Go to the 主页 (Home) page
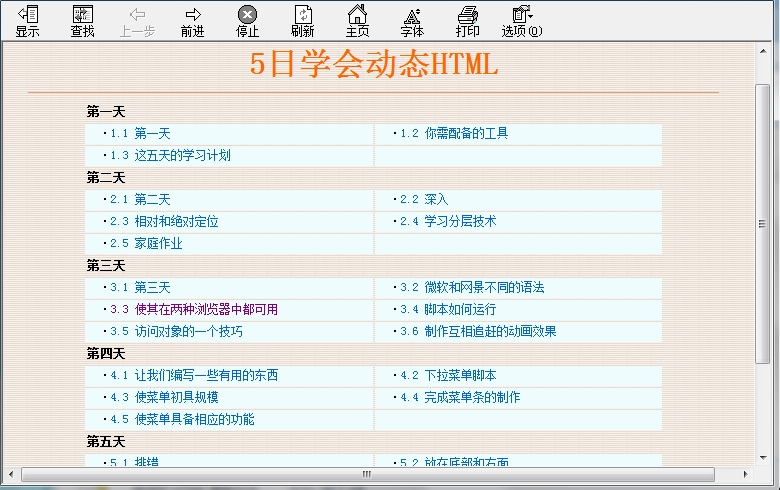 pos(357,21)
